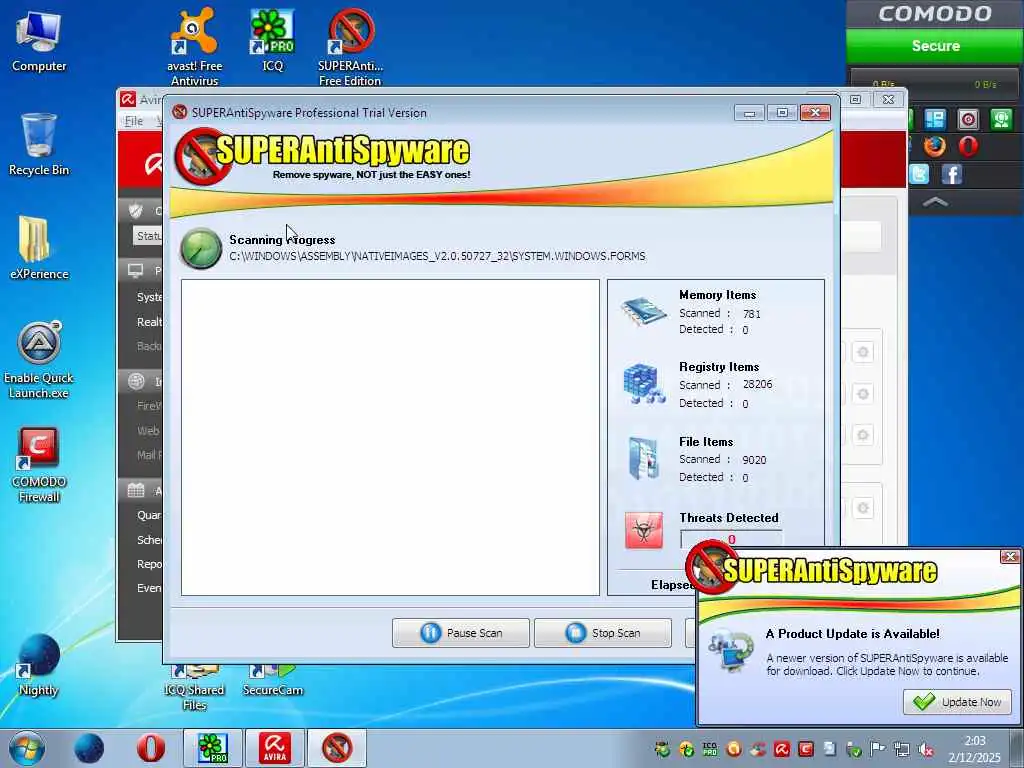
Task: Click the Stop Scan button
Action: point(603,633)
